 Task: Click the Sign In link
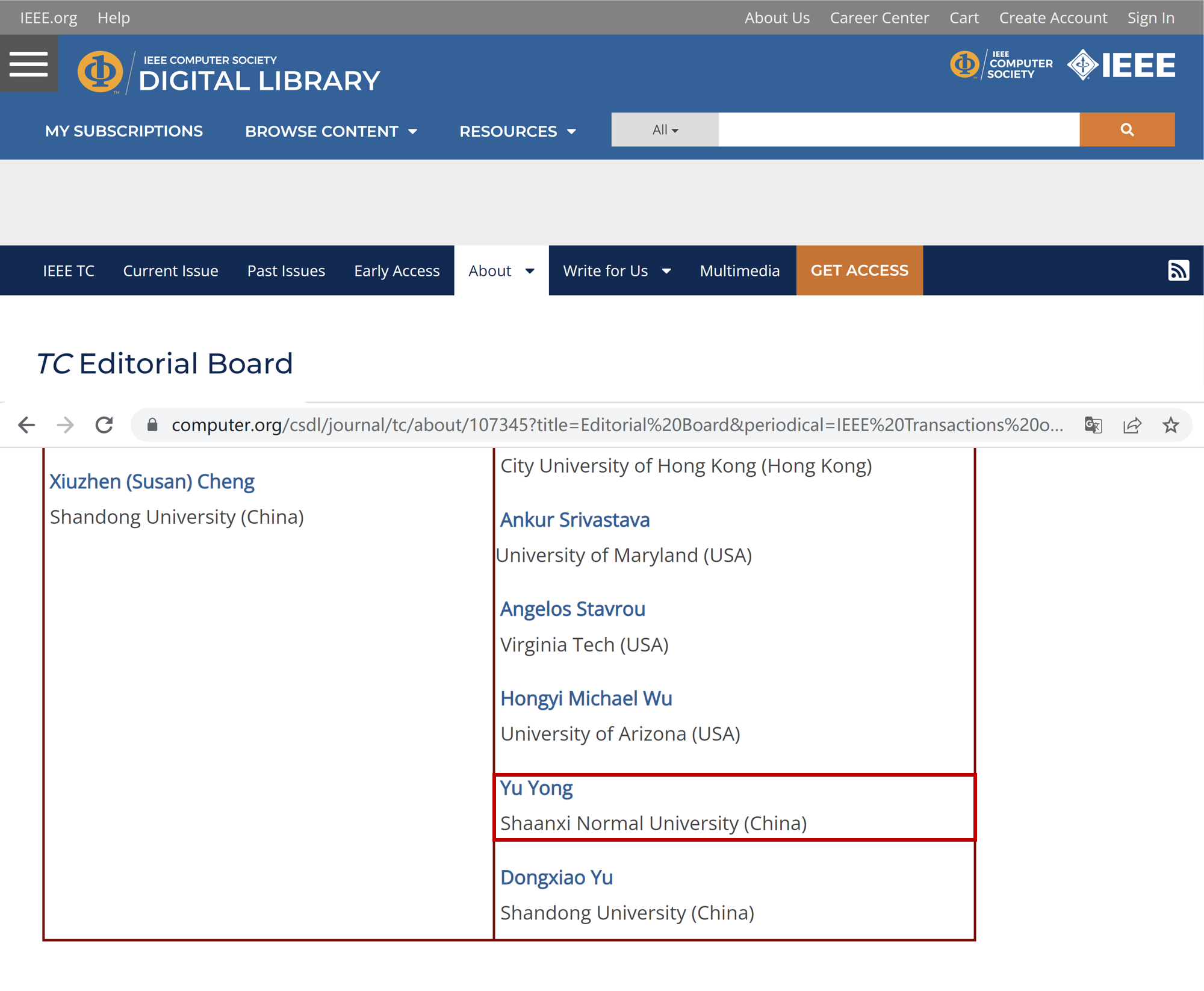[1150, 17]
